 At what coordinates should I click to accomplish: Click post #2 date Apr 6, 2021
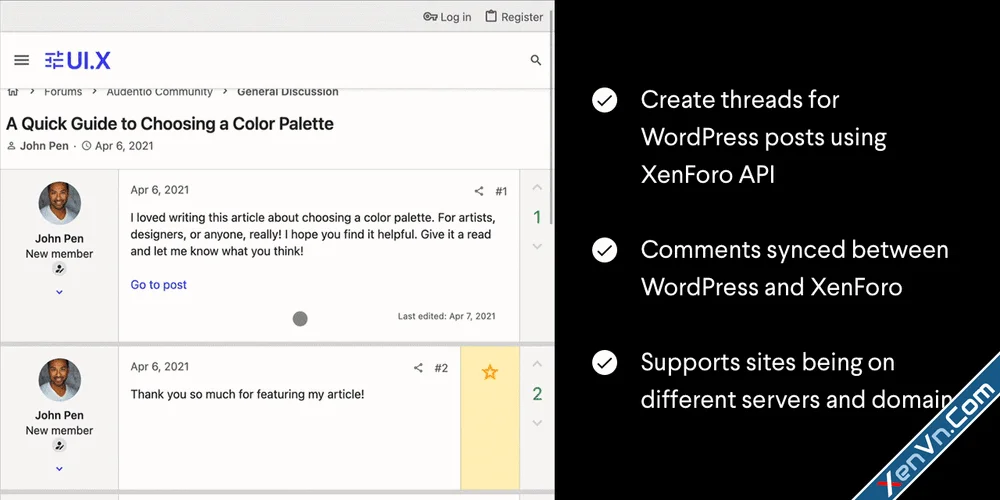tap(159, 367)
